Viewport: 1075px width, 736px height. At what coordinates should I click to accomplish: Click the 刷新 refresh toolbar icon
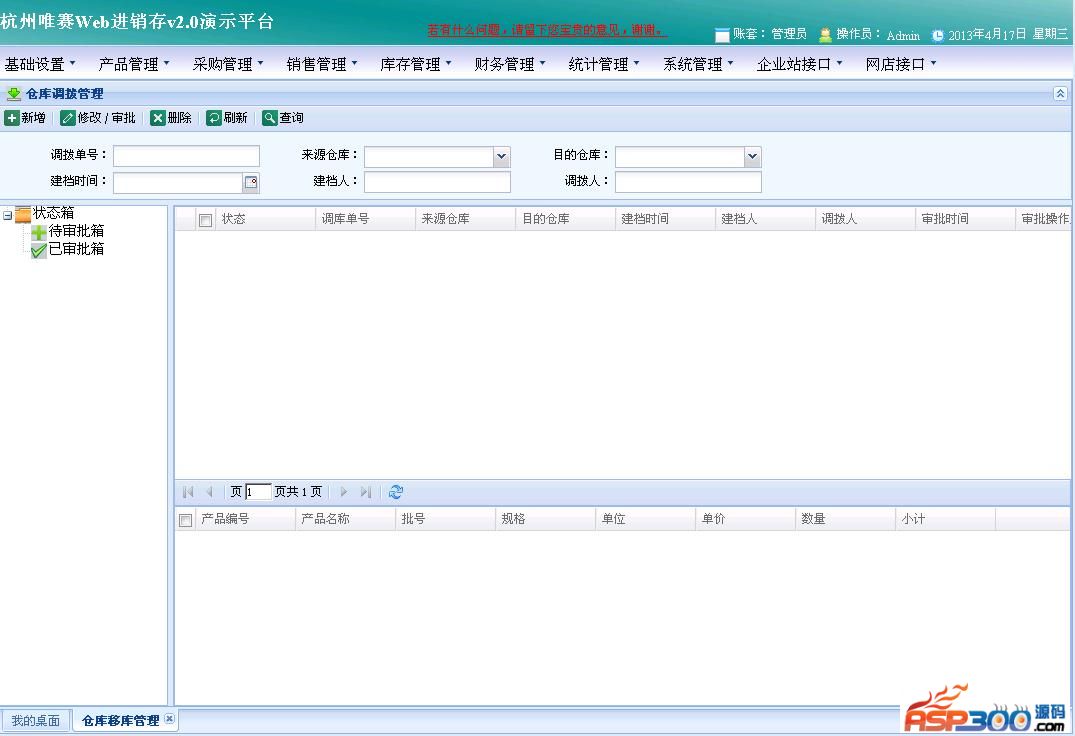coord(214,118)
